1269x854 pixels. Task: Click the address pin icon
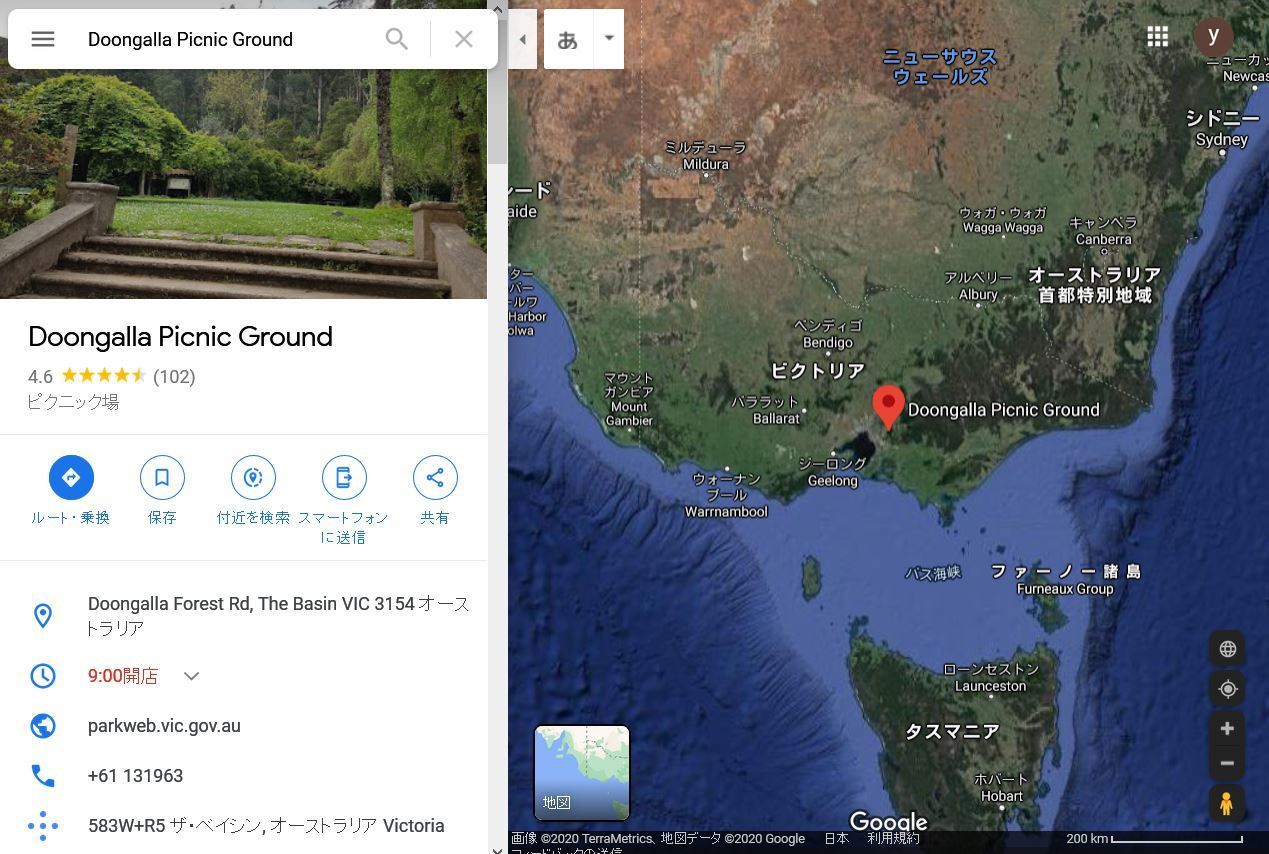coord(43,615)
